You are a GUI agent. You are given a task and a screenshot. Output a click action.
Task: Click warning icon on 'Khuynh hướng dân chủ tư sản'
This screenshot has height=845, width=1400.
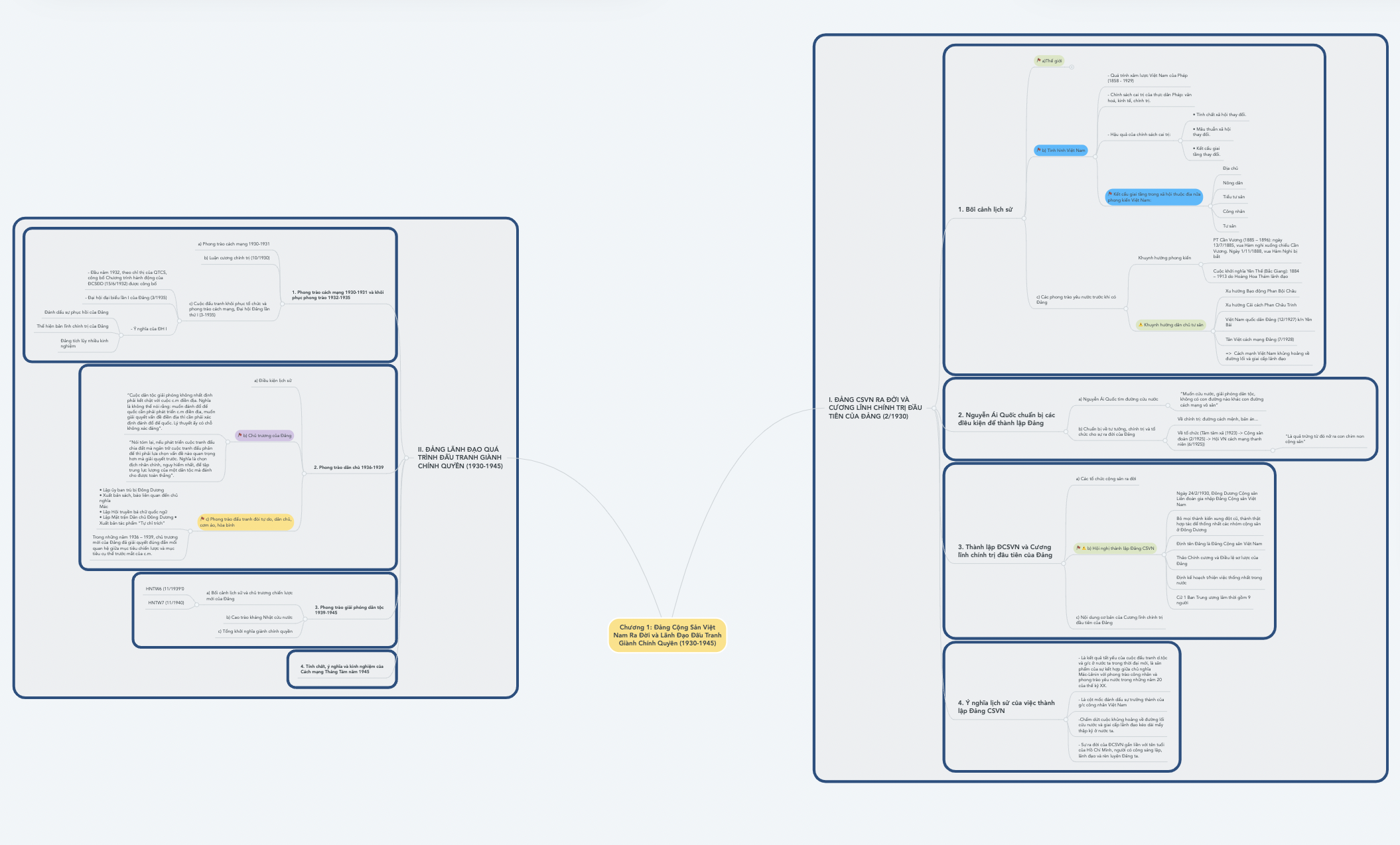click(1141, 325)
